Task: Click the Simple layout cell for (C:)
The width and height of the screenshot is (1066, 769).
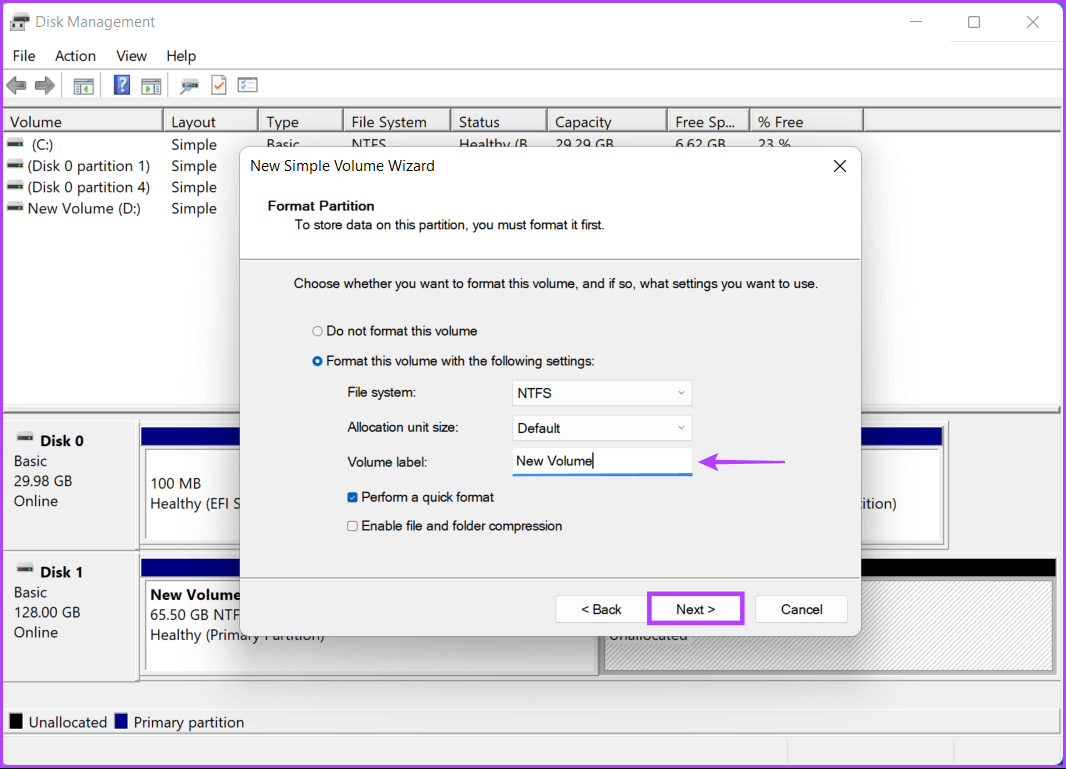Action: [194, 144]
